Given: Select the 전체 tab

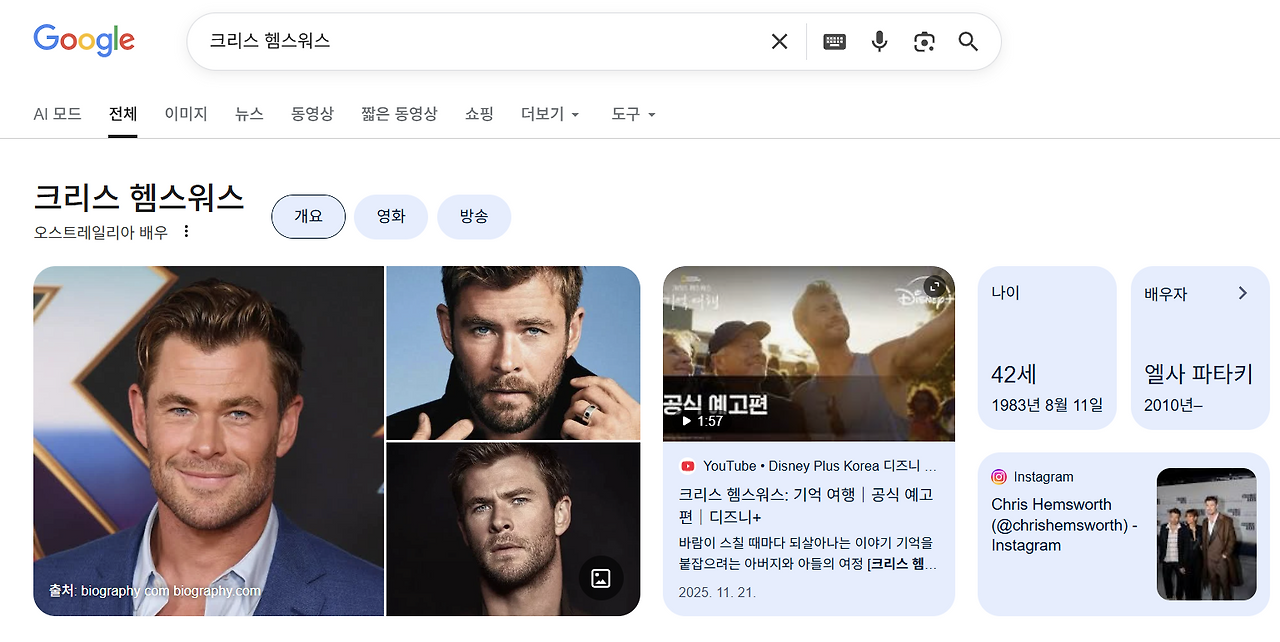Looking at the screenshot, I should point(123,114).
